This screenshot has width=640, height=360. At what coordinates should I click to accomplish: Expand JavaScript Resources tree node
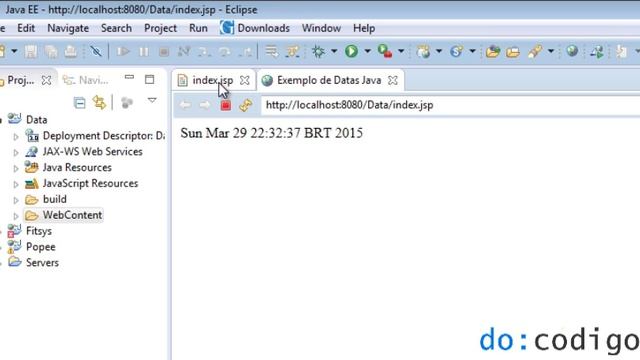[16, 184]
